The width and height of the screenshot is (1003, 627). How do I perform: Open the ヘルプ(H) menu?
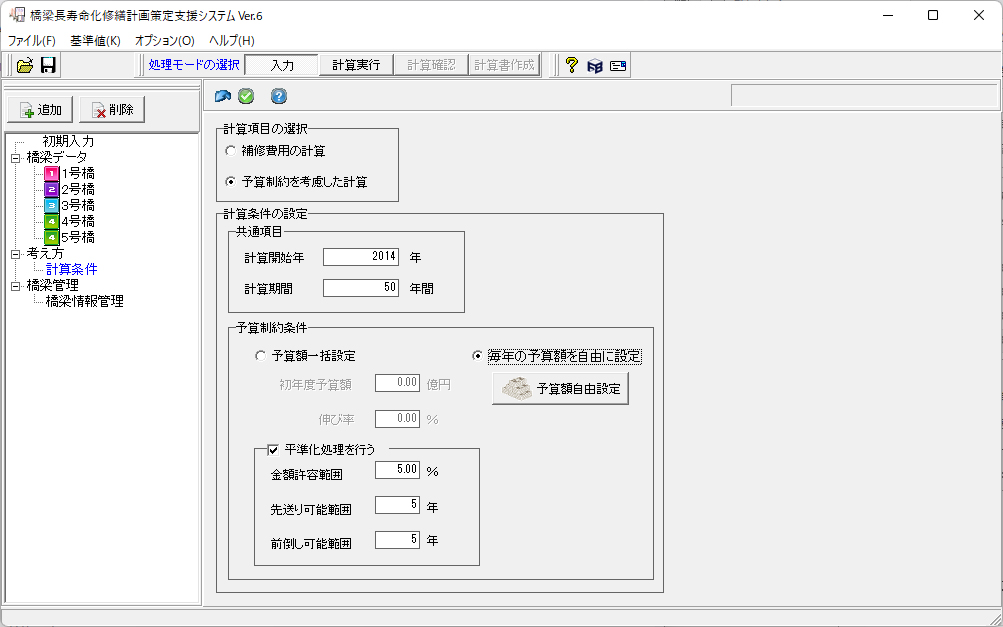click(x=232, y=41)
